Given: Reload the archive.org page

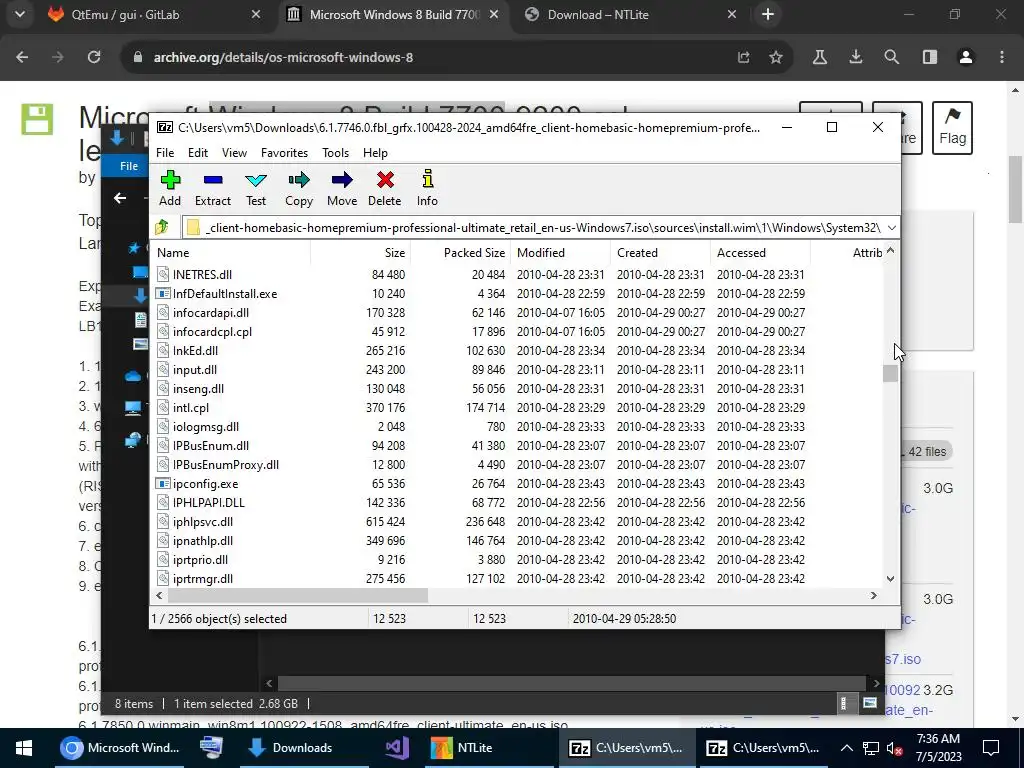Looking at the screenshot, I should 94,57.
